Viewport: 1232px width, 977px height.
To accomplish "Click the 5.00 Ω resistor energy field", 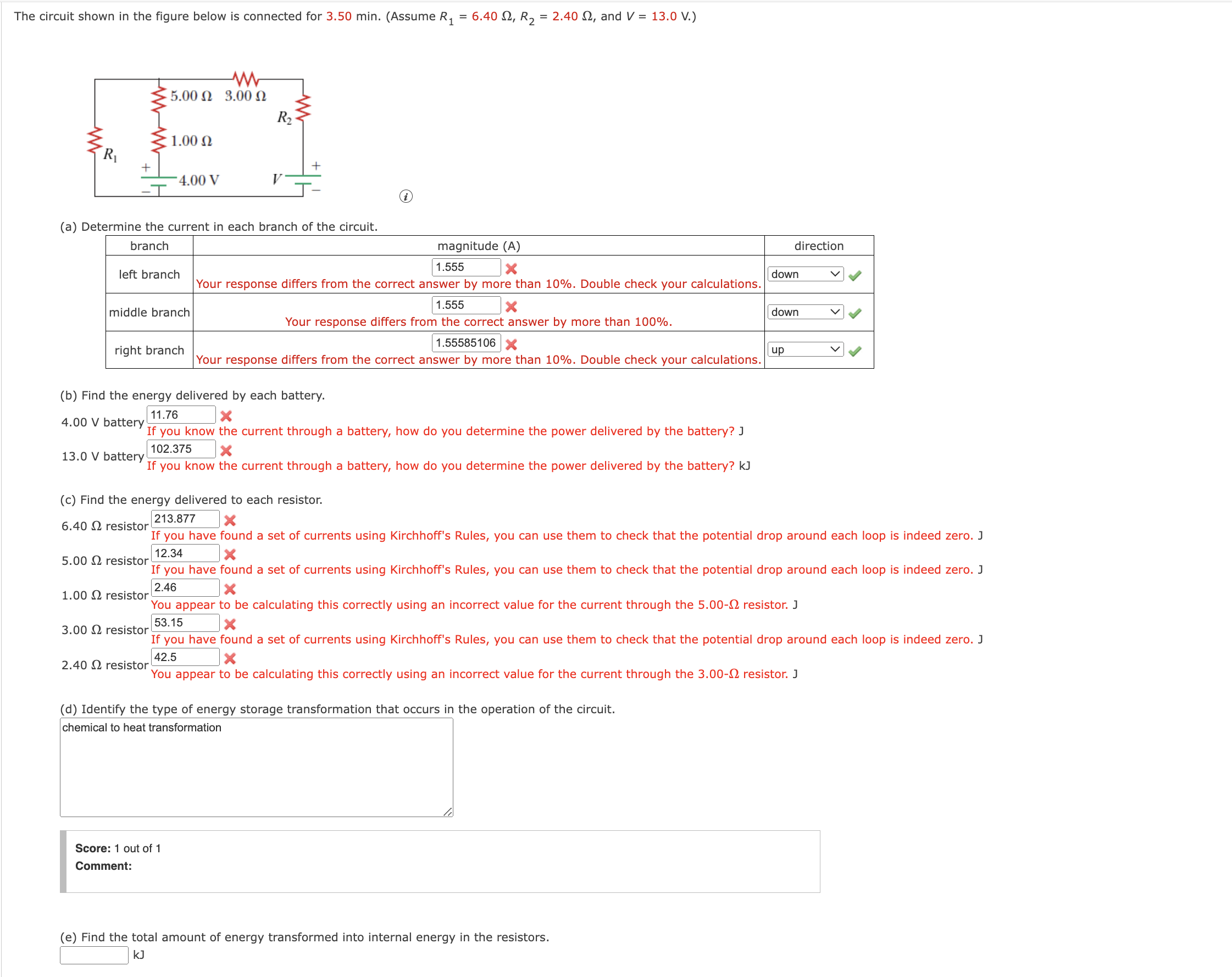I will [x=185, y=553].
